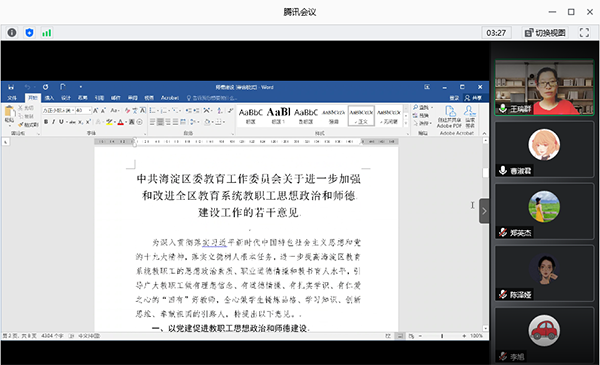The width and height of the screenshot is (600, 365).
Task: Click the increase indent icon
Action: (x=196, y=110)
